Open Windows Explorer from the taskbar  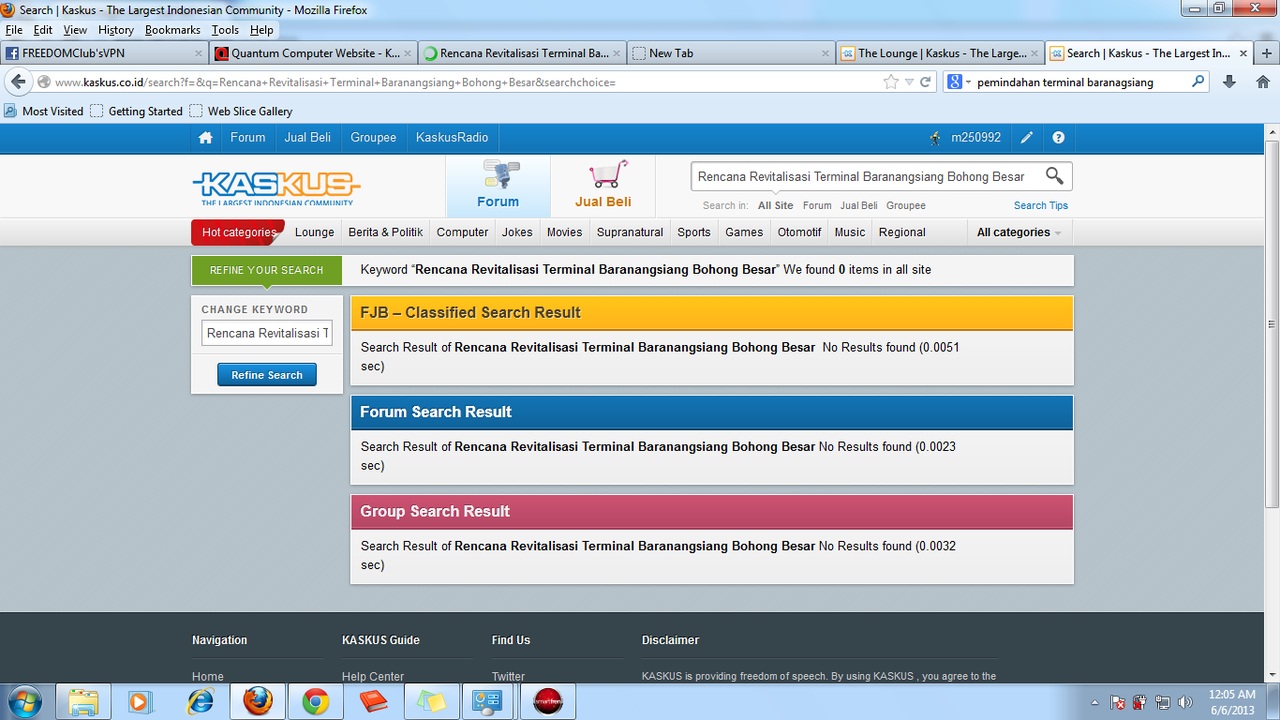(x=84, y=702)
